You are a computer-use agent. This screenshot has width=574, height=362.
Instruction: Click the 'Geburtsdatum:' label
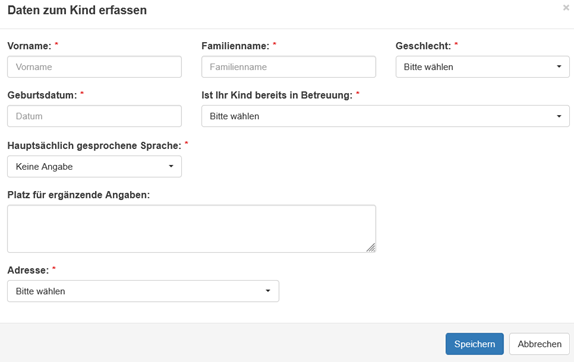point(42,95)
